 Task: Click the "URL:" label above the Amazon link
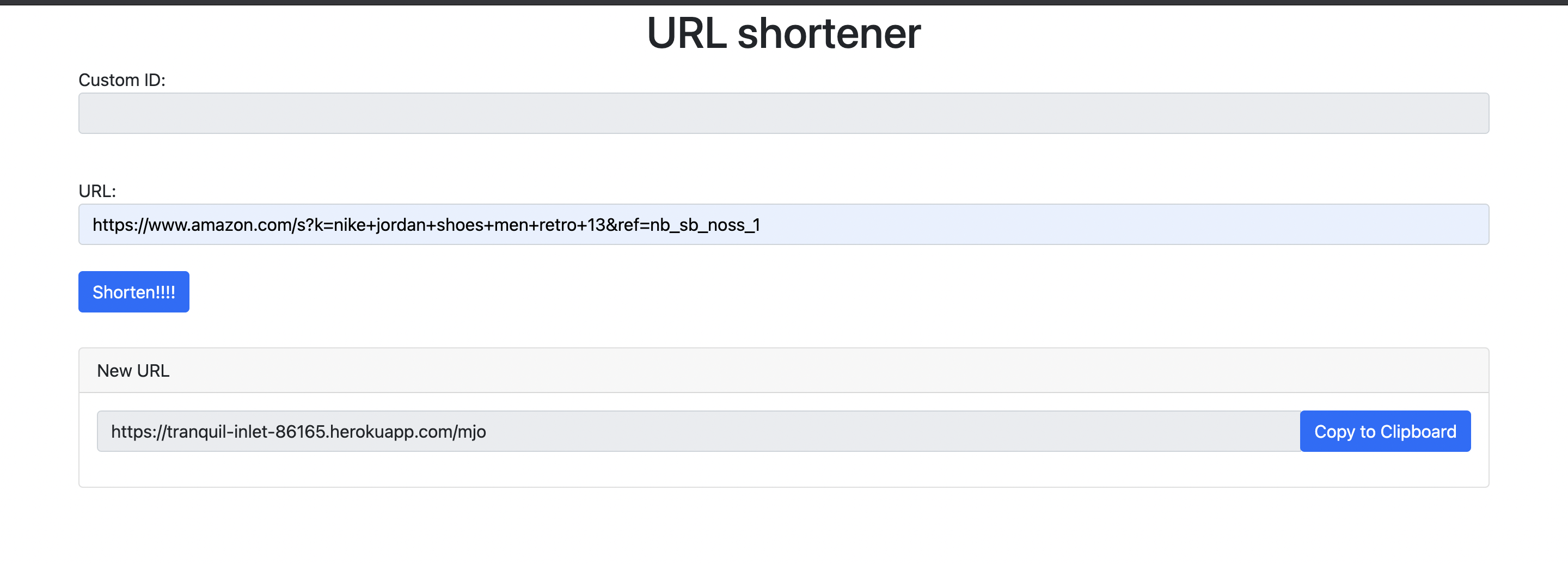(x=97, y=191)
